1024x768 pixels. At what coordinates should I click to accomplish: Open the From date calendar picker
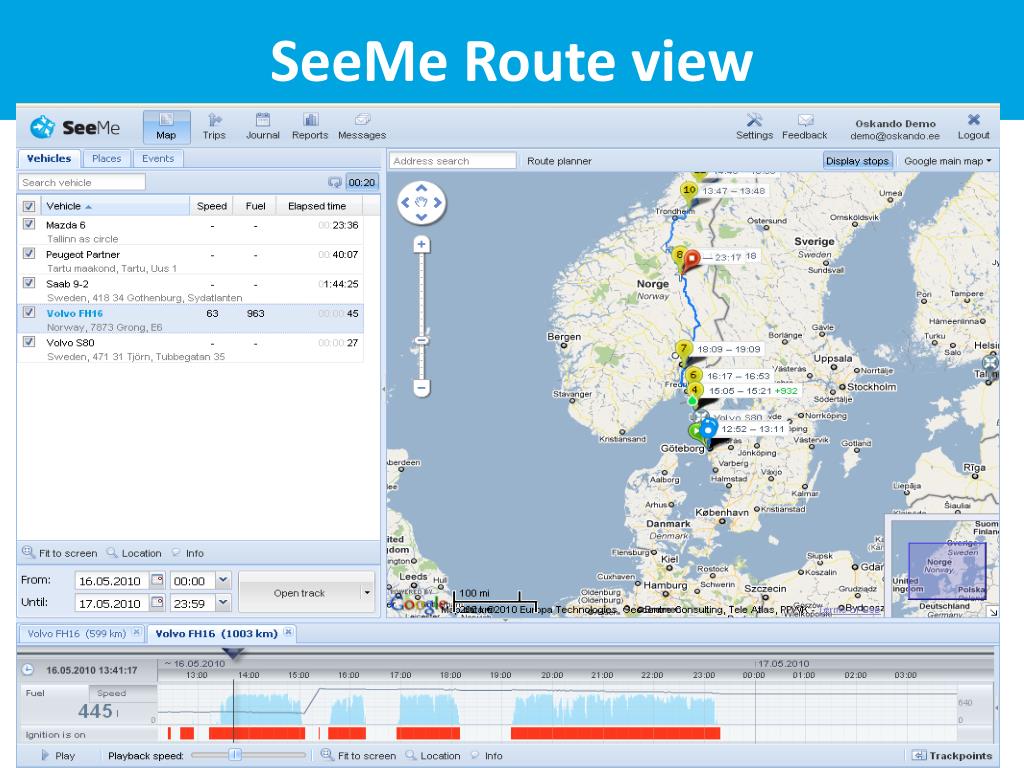157,580
